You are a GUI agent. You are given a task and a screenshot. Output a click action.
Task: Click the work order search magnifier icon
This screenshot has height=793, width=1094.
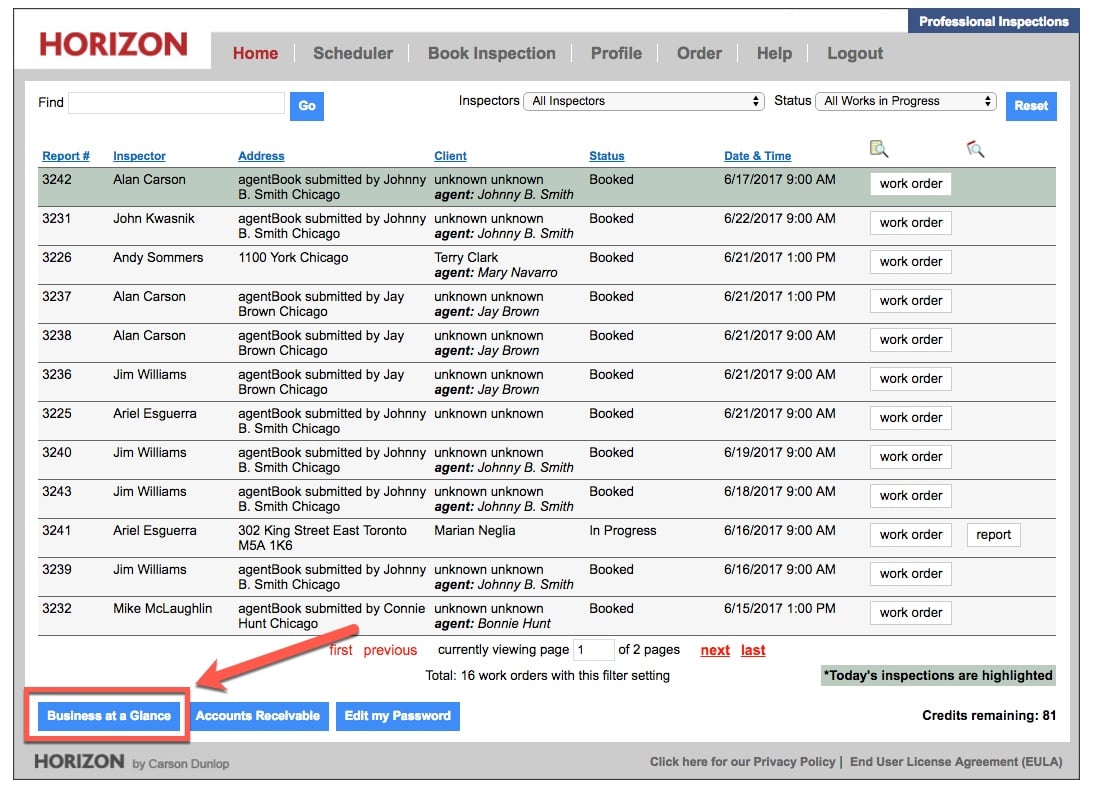coord(879,149)
